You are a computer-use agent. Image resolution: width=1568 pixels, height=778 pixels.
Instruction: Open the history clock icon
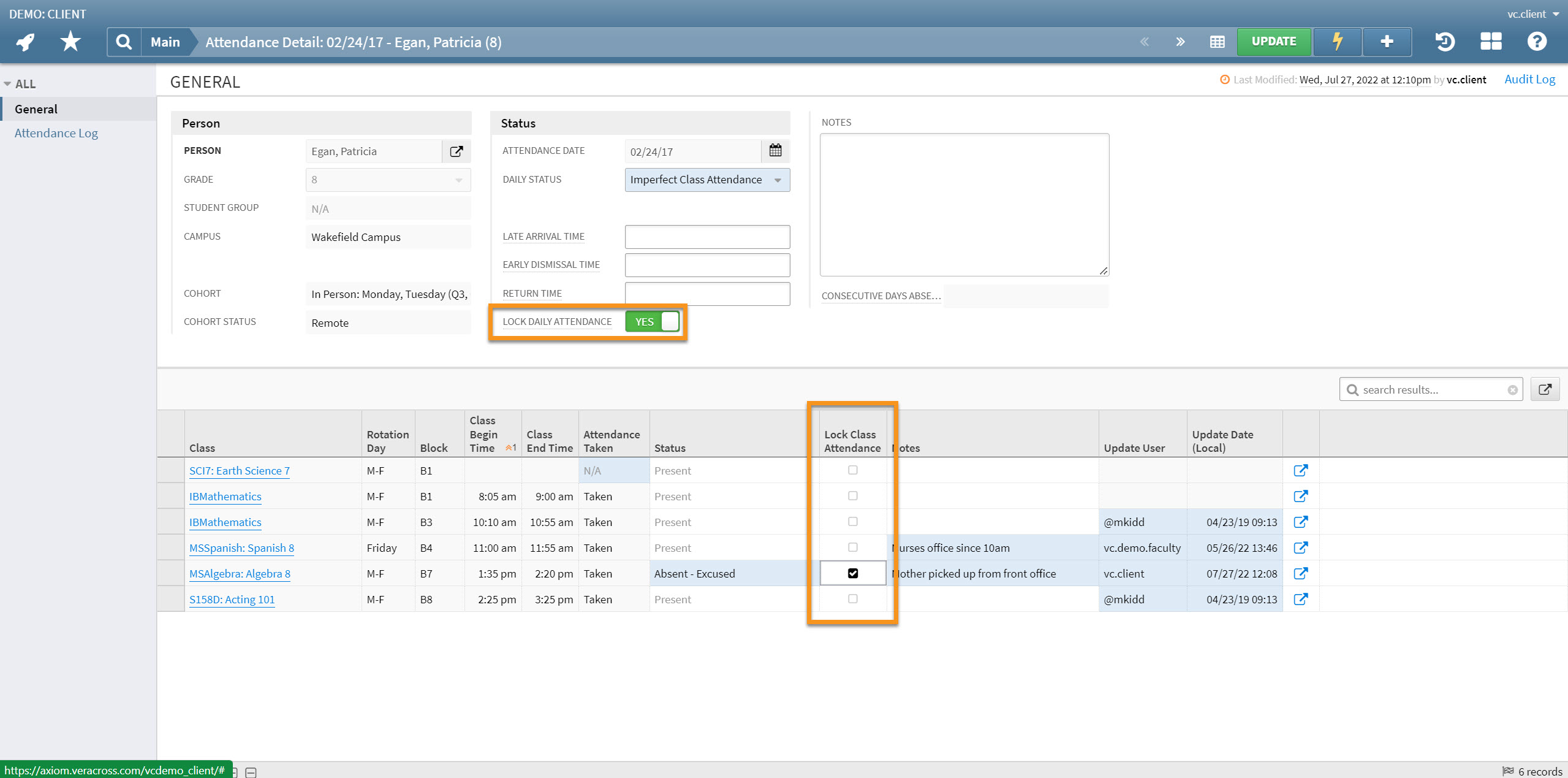[1444, 42]
